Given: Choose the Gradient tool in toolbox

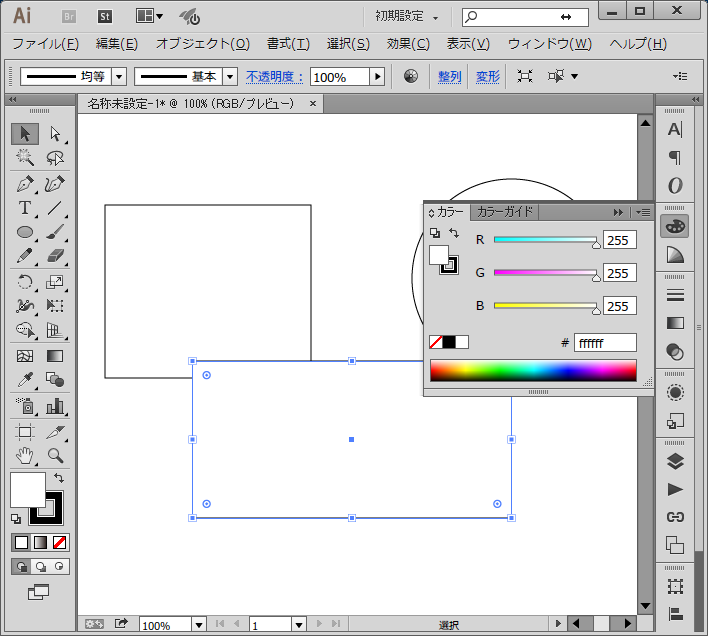Looking at the screenshot, I should (55, 356).
